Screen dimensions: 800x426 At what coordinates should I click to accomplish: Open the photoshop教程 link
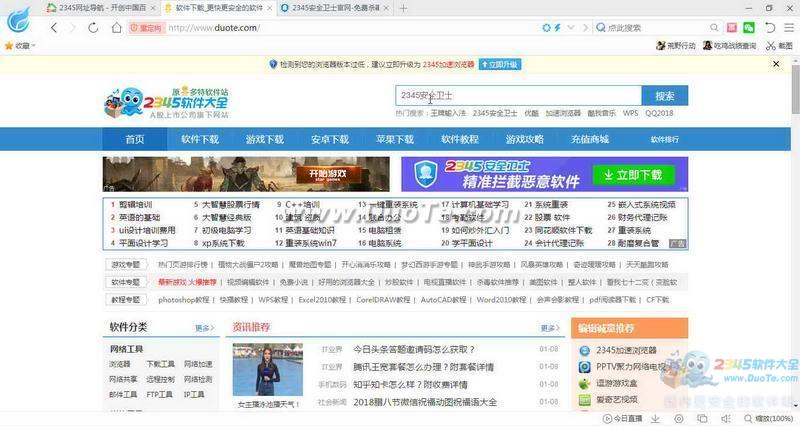(184, 300)
